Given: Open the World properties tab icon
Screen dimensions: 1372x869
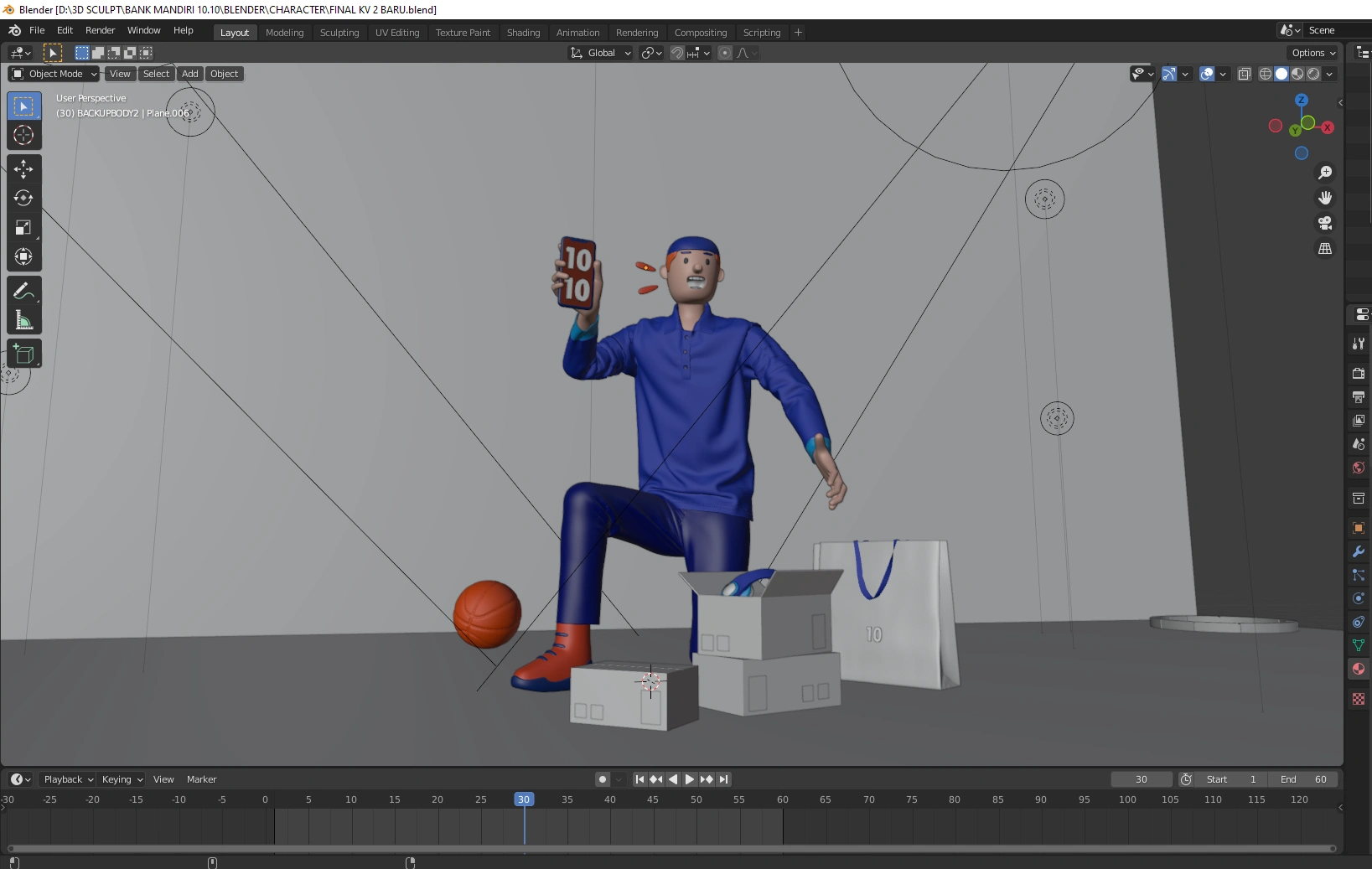Looking at the screenshot, I should (x=1359, y=468).
